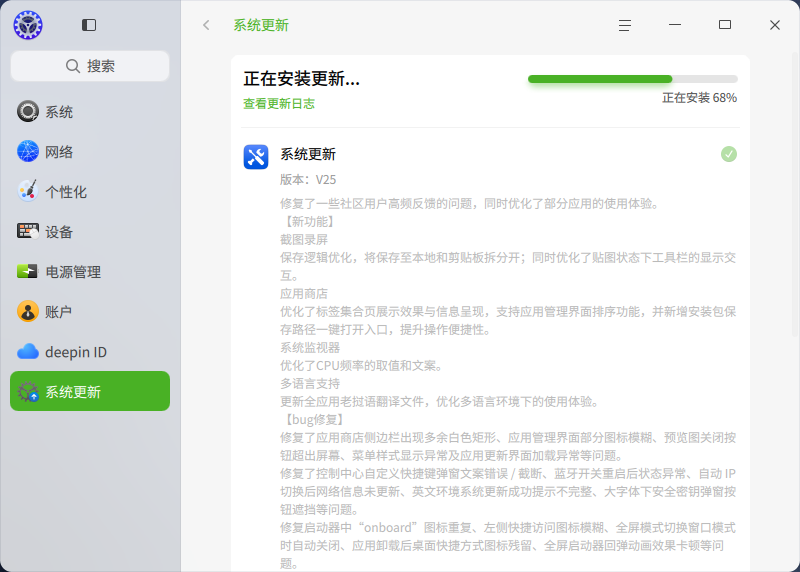
Task: Go back with the left arrow
Action: pyautogui.click(x=206, y=25)
